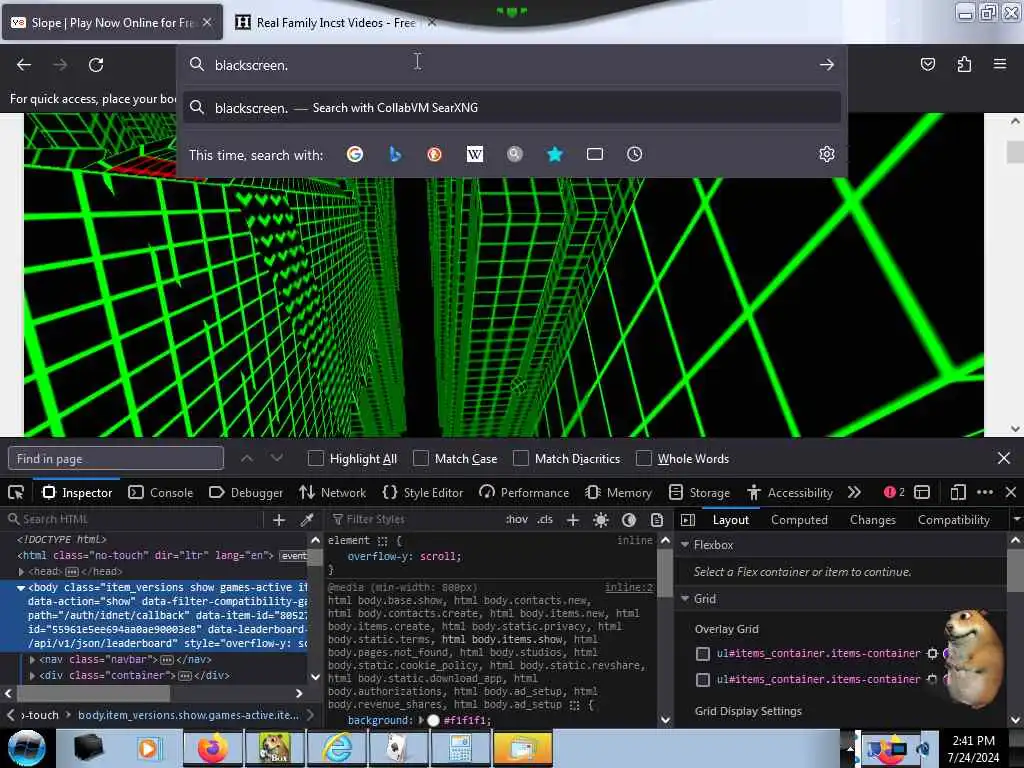The image size is (1024, 768).
Task: Search this time with Bing
Action: (394, 154)
